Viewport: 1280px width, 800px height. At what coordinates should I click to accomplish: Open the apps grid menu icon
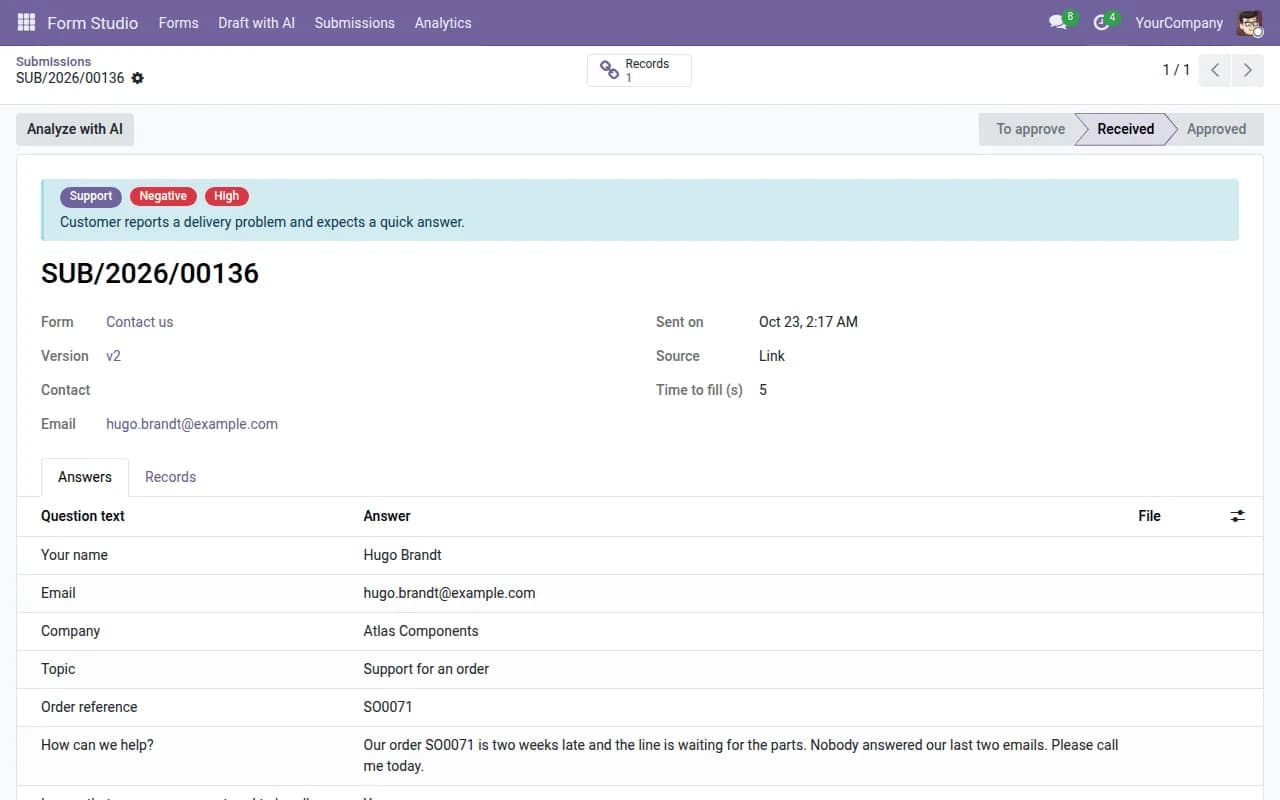[x=26, y=22]
